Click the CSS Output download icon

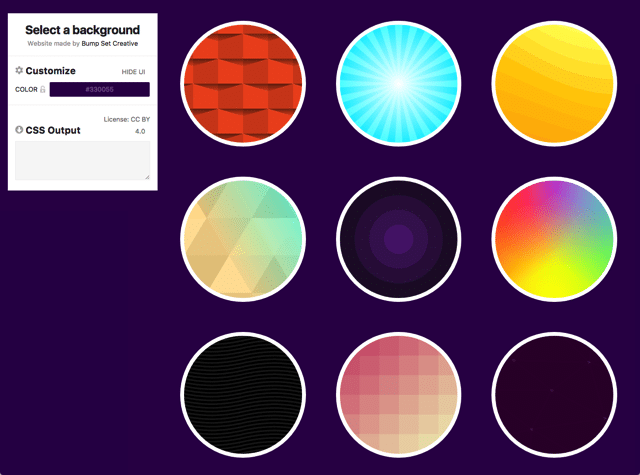click(x=19, y=130)
